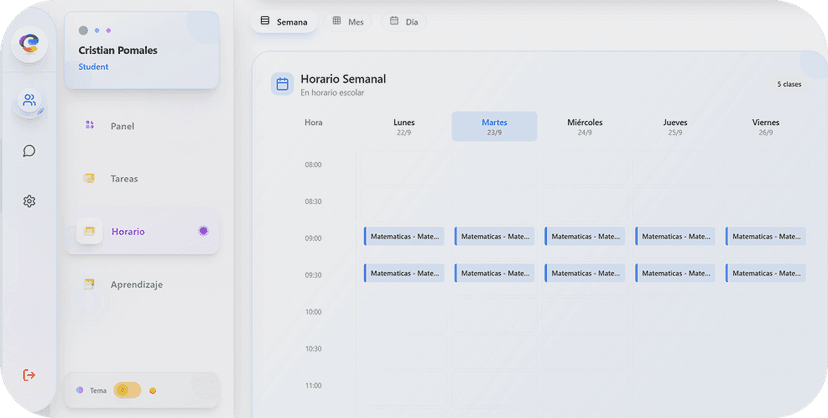
Task: Click the purple indicator beside Horario
Action: [x=203, y=231]
